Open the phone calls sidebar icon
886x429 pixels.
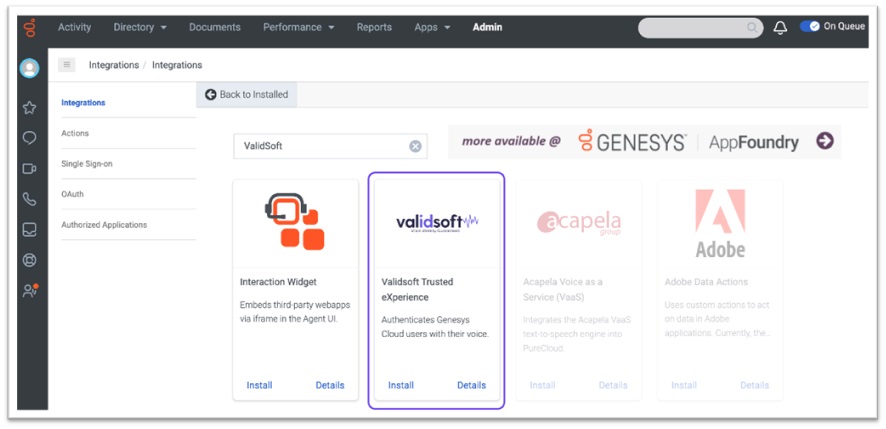[x=30, y=200]
